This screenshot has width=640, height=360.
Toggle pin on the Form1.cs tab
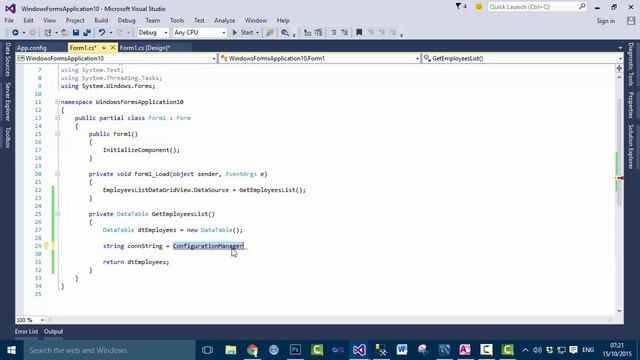click(x=104, y=48)
